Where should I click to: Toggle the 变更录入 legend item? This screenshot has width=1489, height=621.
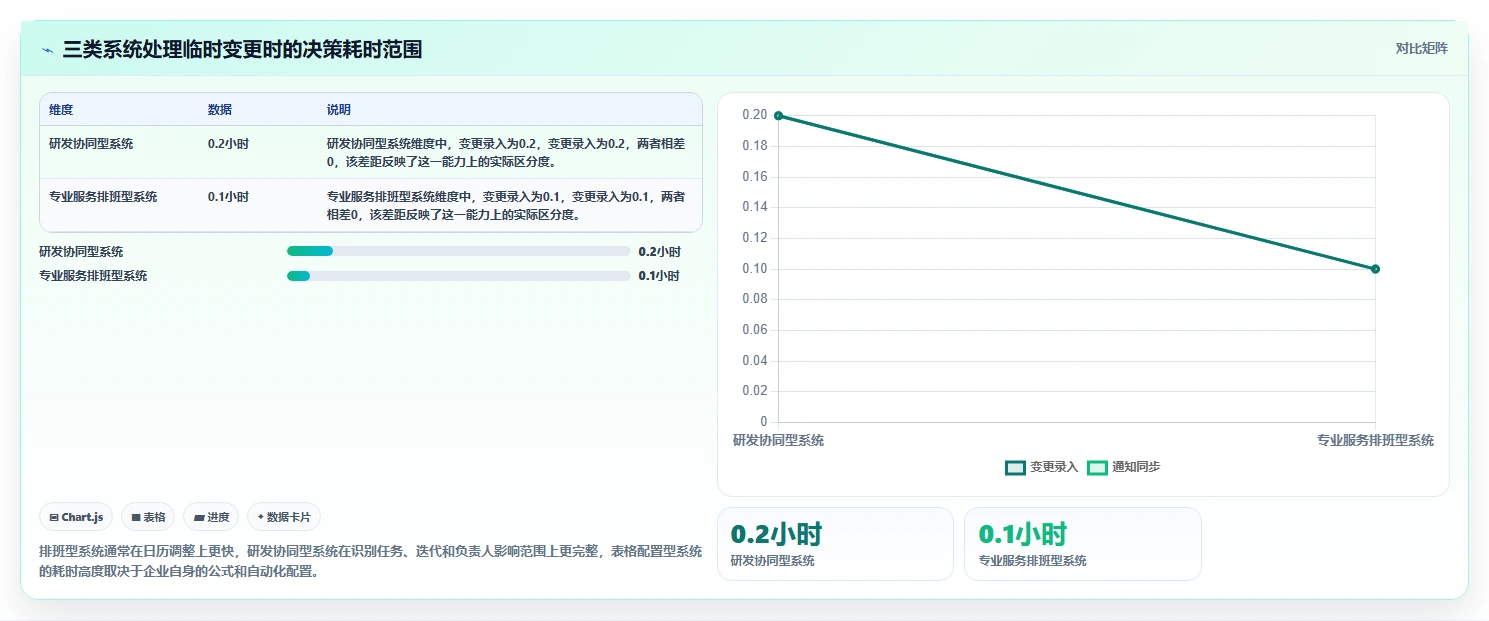(x=1042, y=467)
